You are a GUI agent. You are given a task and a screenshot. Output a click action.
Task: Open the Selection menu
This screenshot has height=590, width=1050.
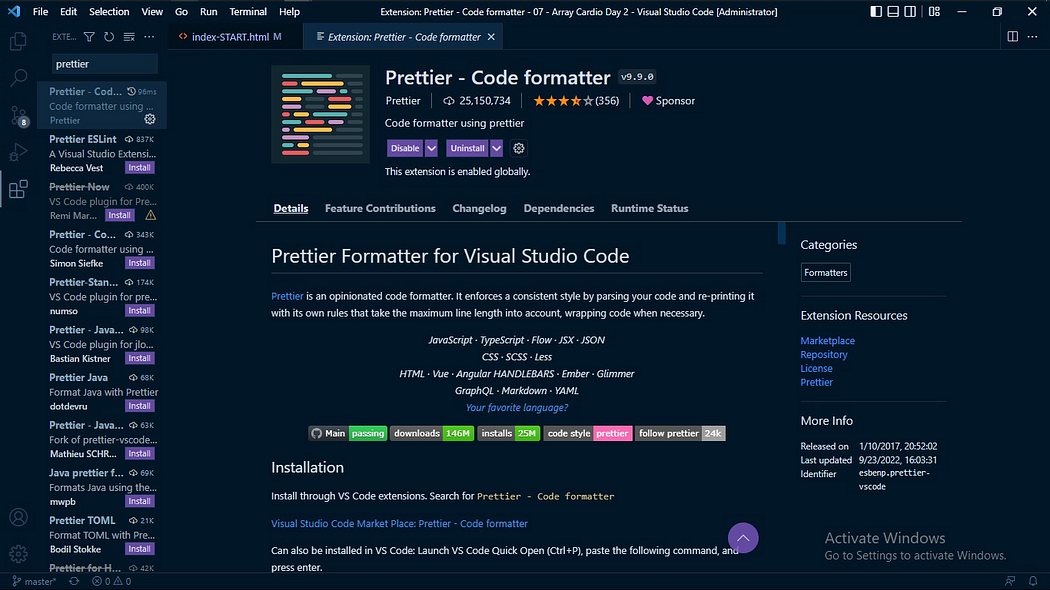[109, 11]
